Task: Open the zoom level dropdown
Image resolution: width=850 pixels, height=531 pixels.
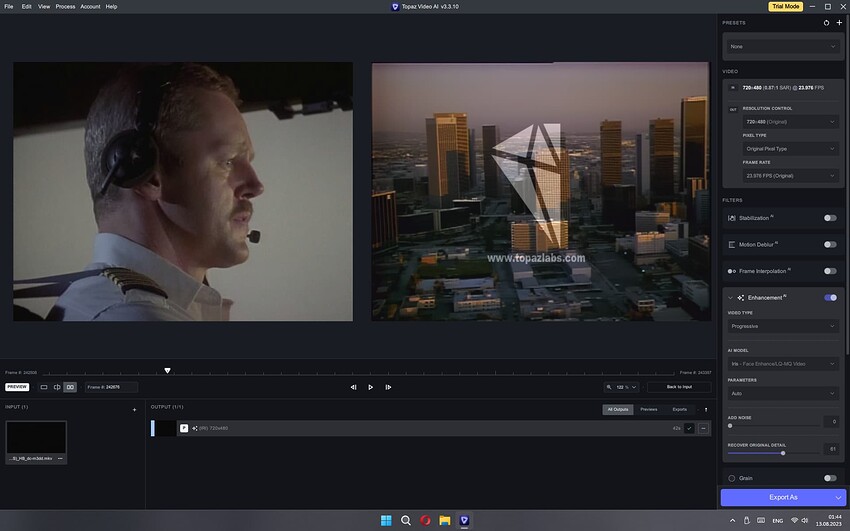Action: click(x=621, y=387)
